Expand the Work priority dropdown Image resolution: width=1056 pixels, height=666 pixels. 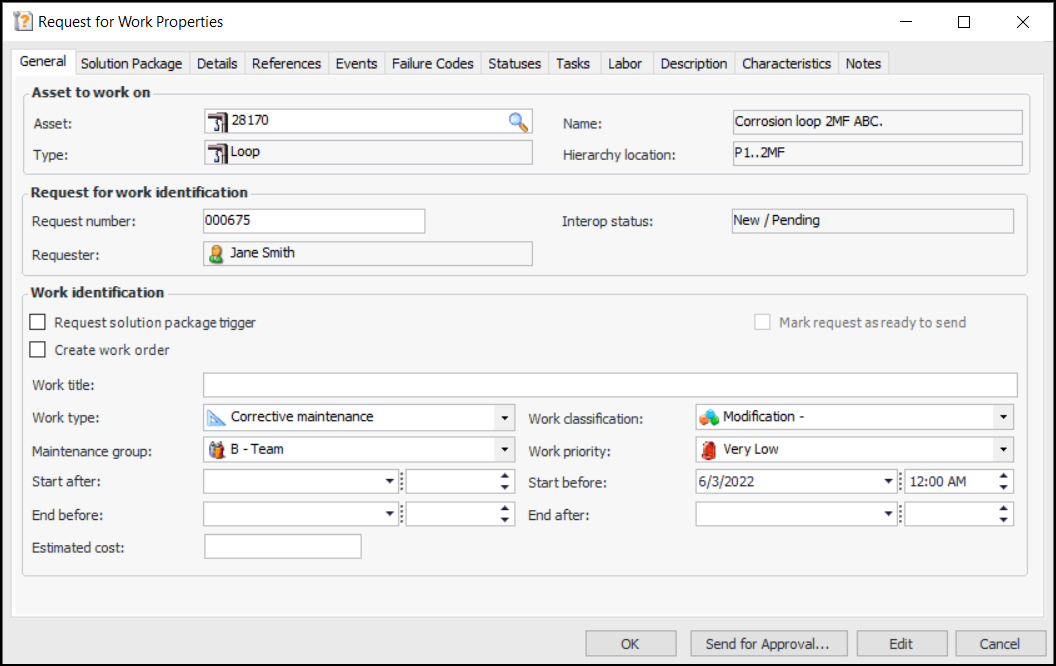1003,450
